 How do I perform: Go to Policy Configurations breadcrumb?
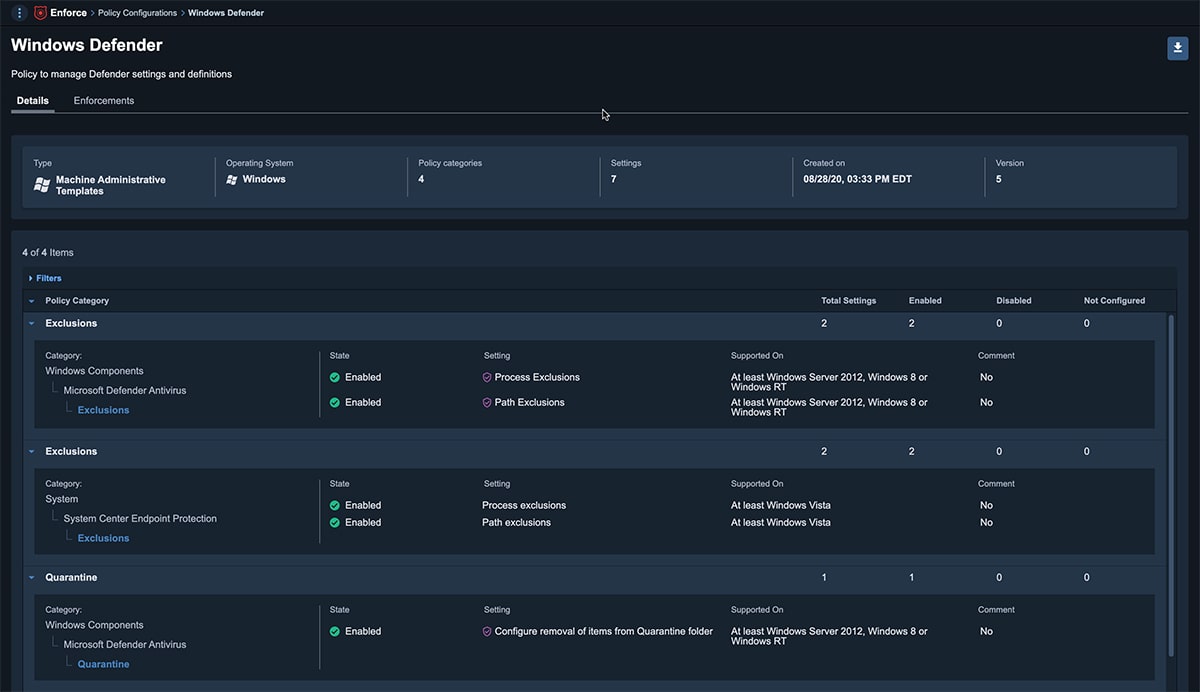coord(137,13)
